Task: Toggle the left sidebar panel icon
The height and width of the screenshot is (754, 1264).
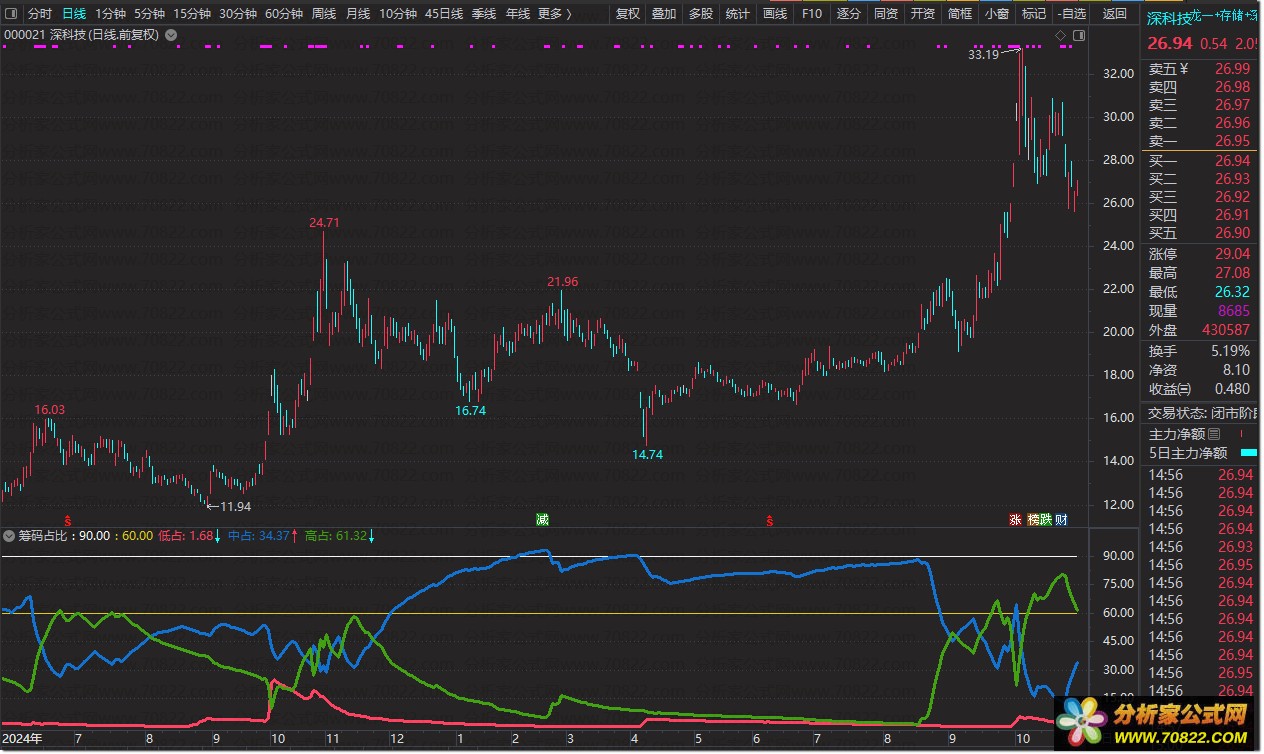Action: click(x=10, y=14)
